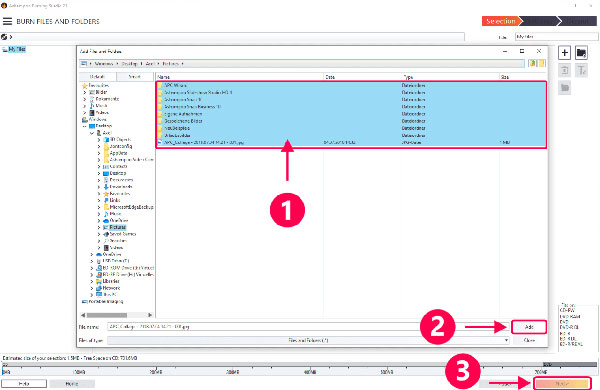Click the plus icon to add files
This screenshot has height=390, width=600.
coord(564,53)
